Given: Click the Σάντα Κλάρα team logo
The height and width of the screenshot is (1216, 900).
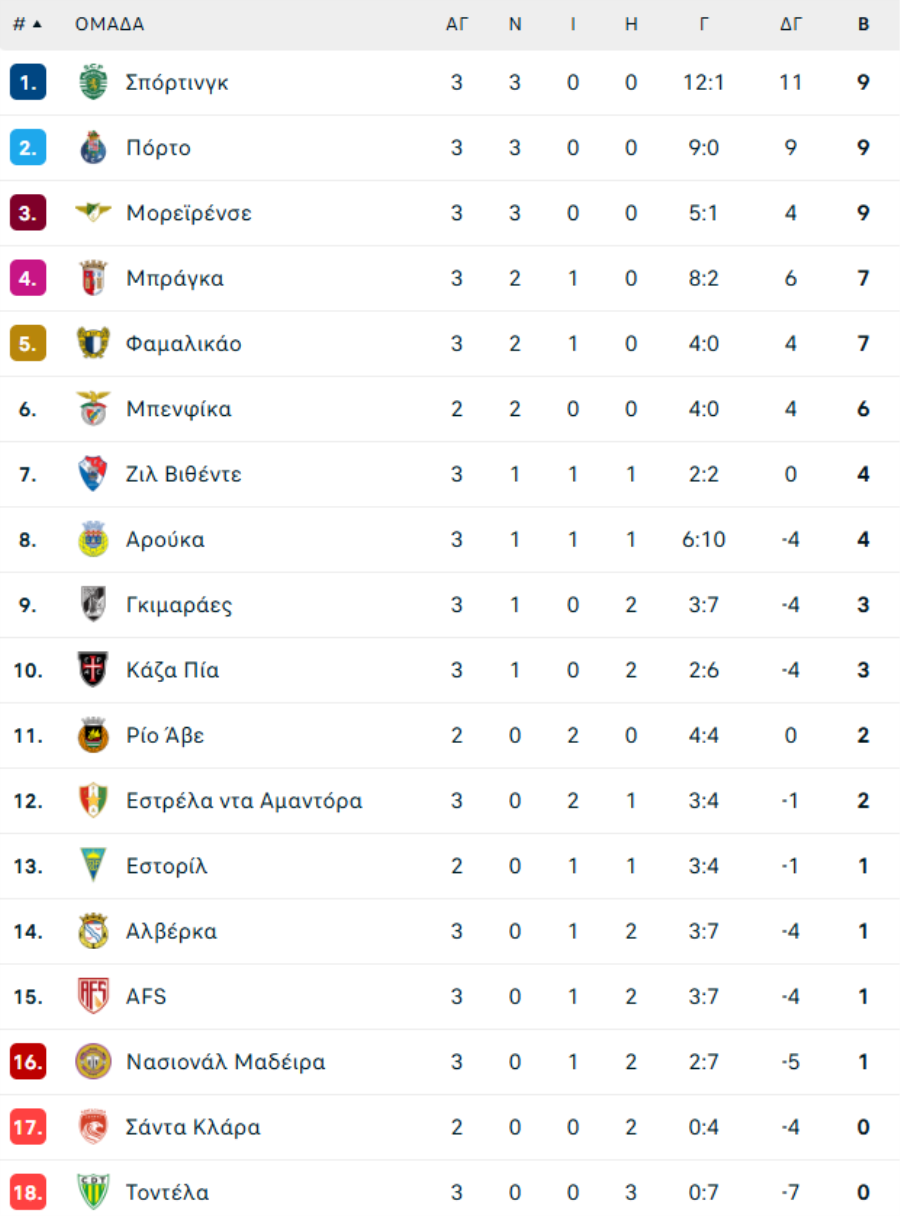Looking at the screenshot, I should [x=93, y=1127].
